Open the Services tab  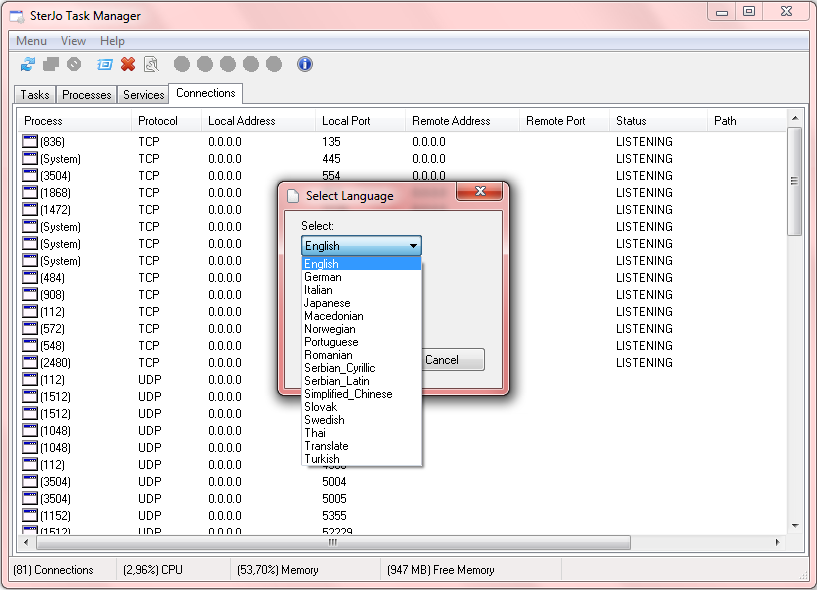pyautogui.click(x=143, y=95)
